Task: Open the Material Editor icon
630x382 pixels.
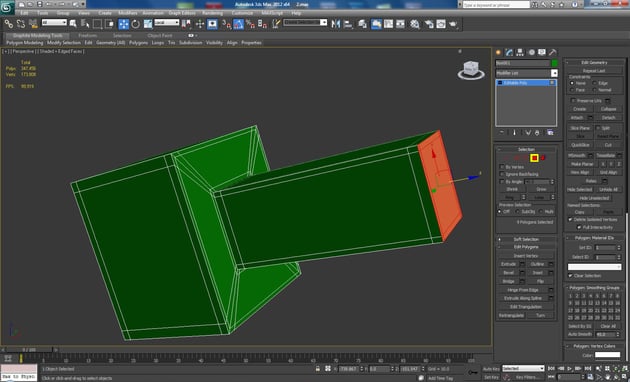Action: click(415, 24)
